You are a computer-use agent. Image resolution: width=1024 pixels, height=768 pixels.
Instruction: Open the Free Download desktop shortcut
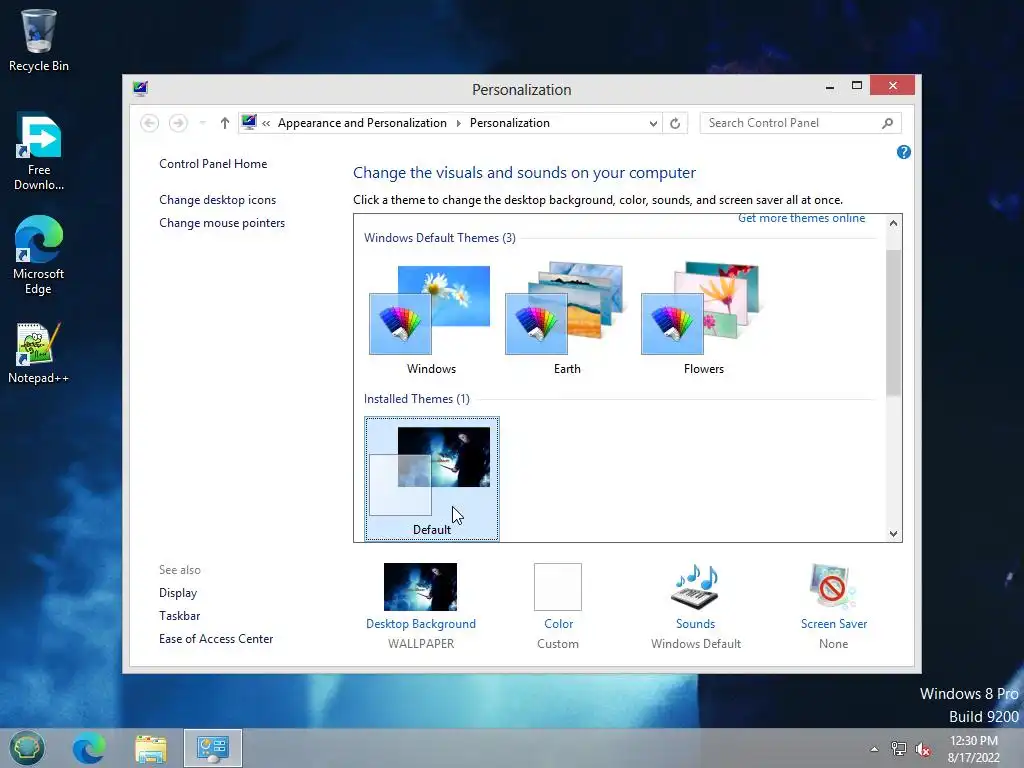pos(39,152)
